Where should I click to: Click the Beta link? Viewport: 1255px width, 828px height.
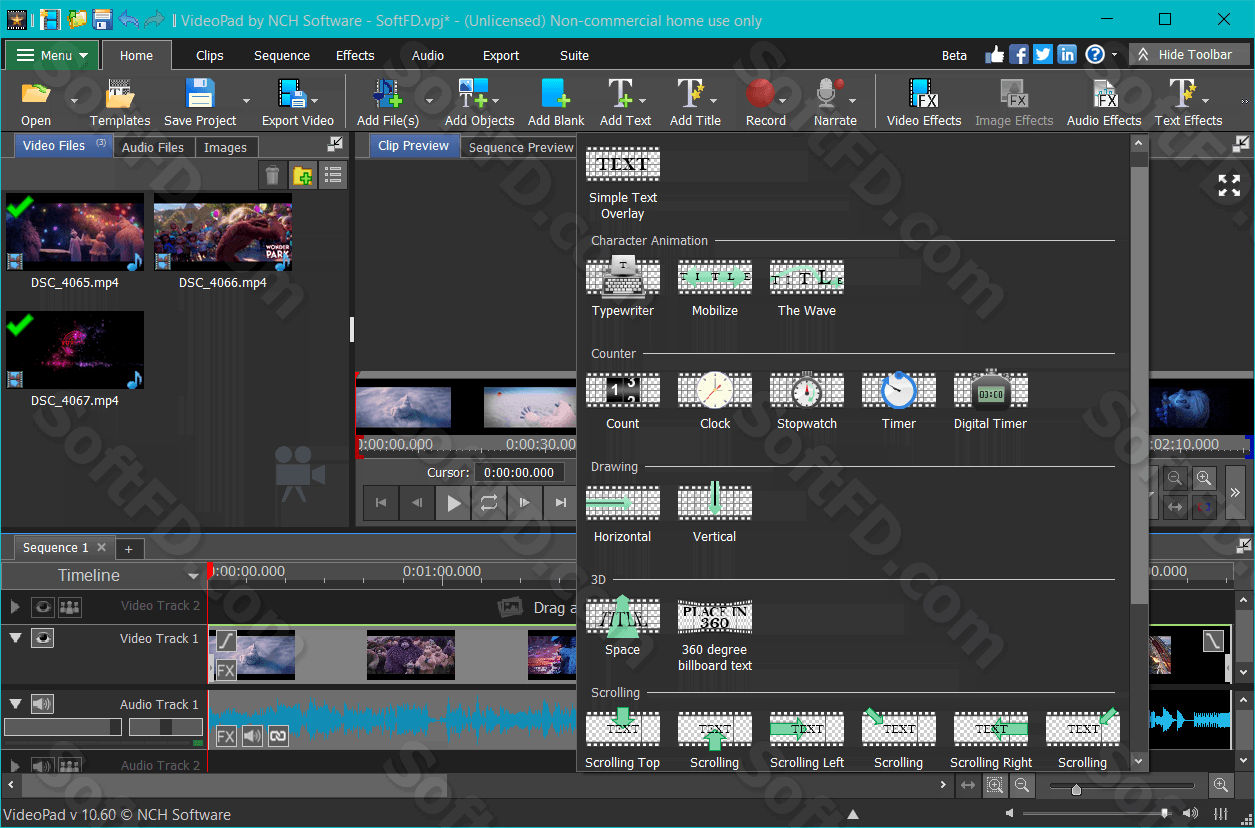tap(954, 55)
